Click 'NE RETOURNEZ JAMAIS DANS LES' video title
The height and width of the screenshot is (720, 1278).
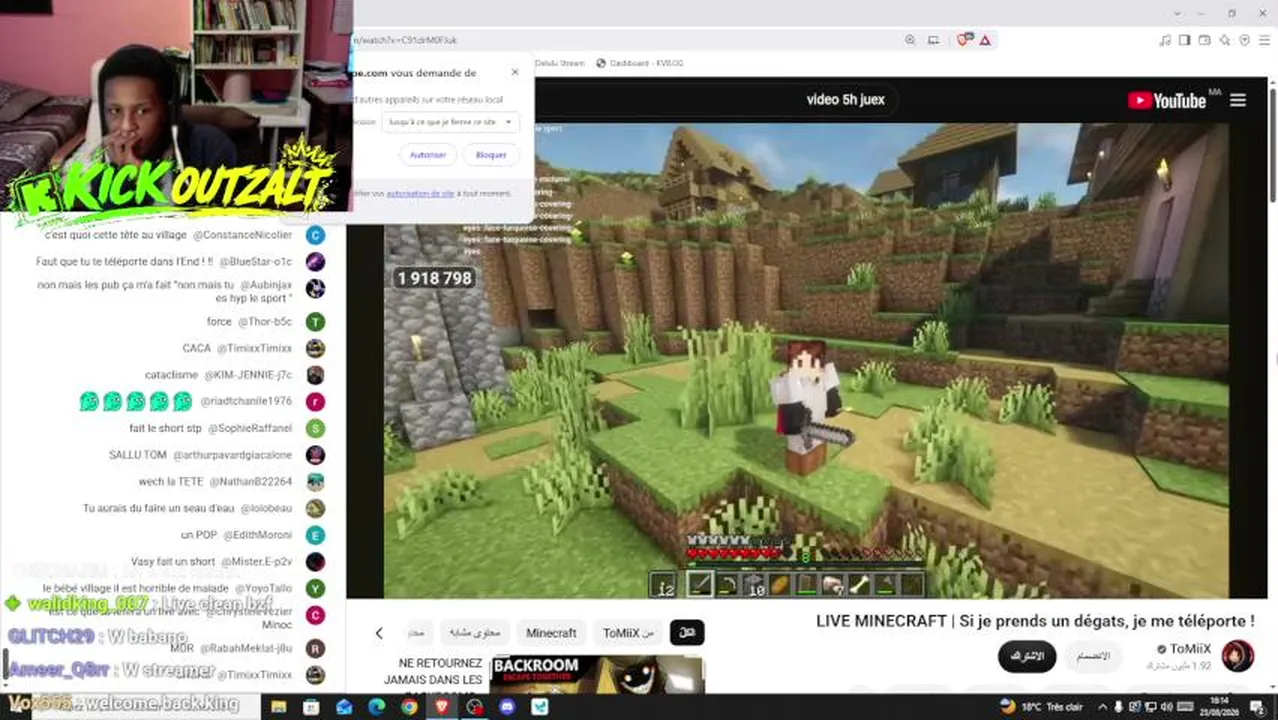click(x=433, y=671)
